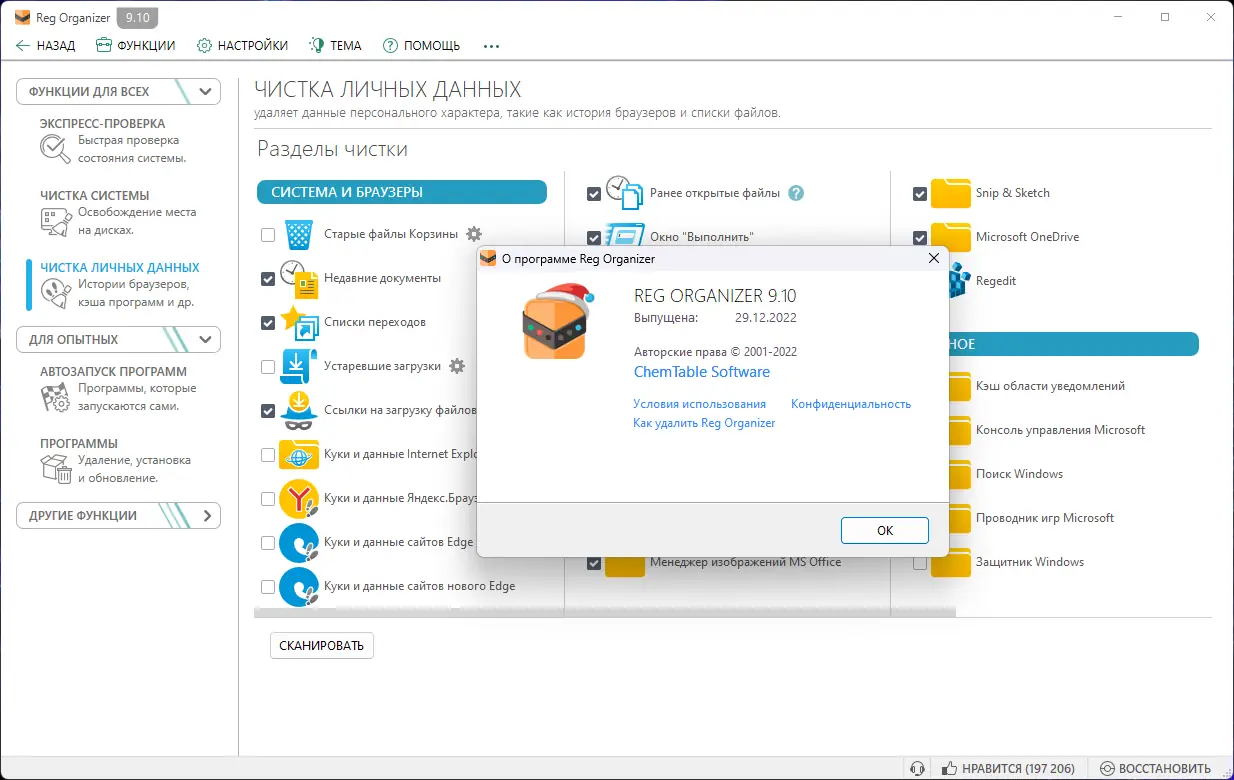Click the СИСТЕМА И БРАУЗЕРЫ section header
Image resolution: width=1234 pixels, height=780 pixels.
(402, 192)
